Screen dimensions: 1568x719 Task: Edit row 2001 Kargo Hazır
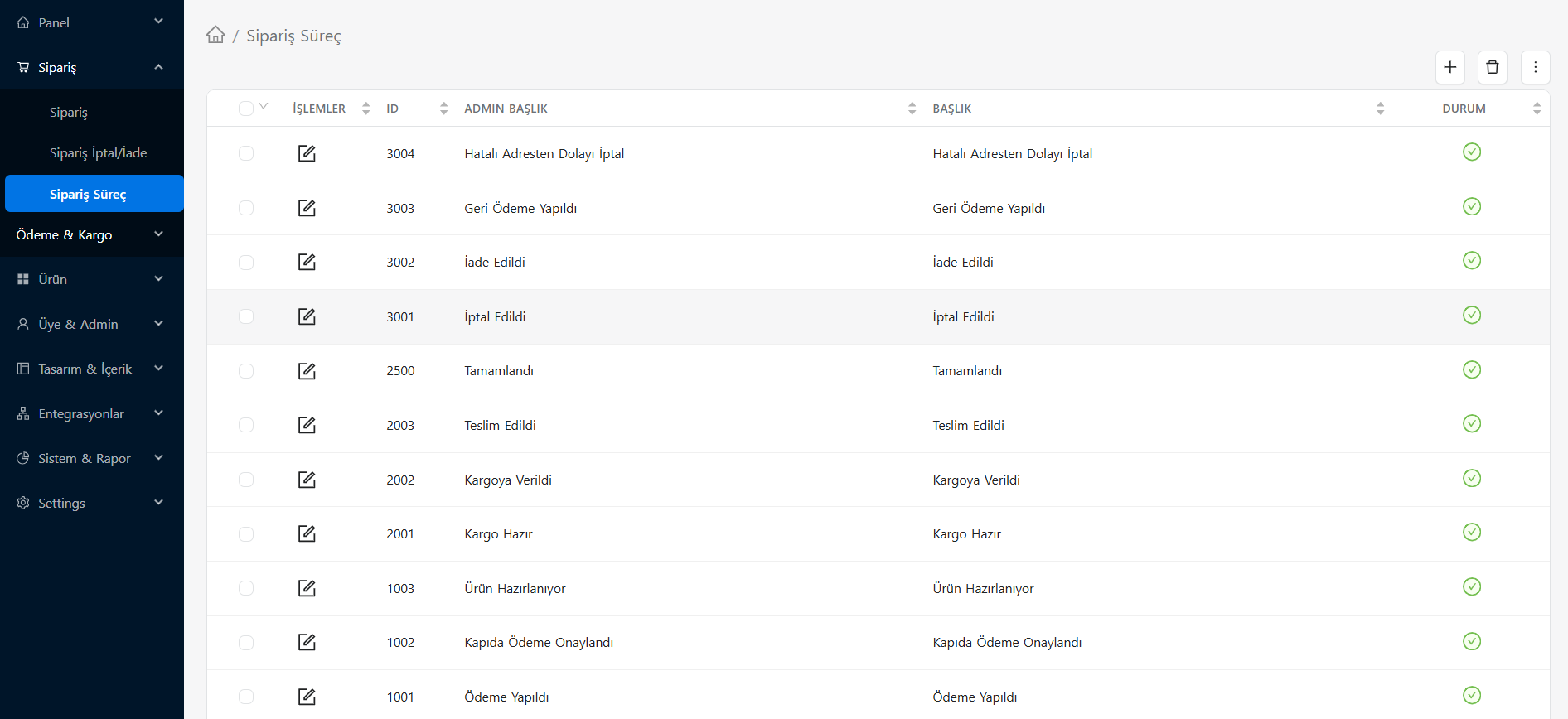tap(307, 533)
